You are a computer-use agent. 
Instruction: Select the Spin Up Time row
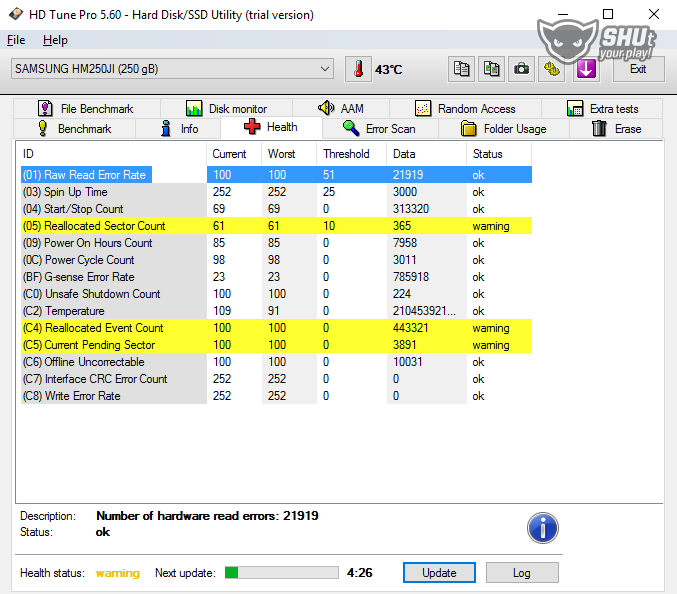(x=276, y=192)
